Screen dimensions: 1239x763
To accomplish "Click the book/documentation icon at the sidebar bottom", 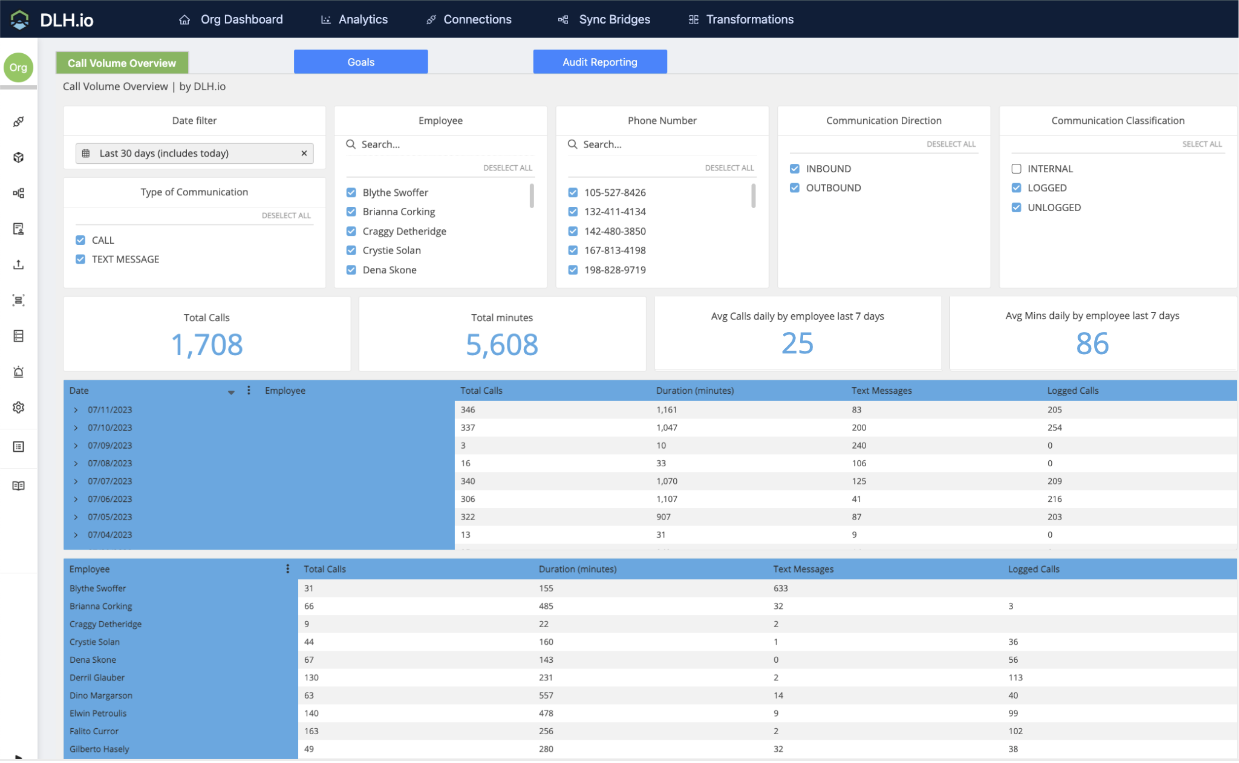I will [x=18, y=485].
